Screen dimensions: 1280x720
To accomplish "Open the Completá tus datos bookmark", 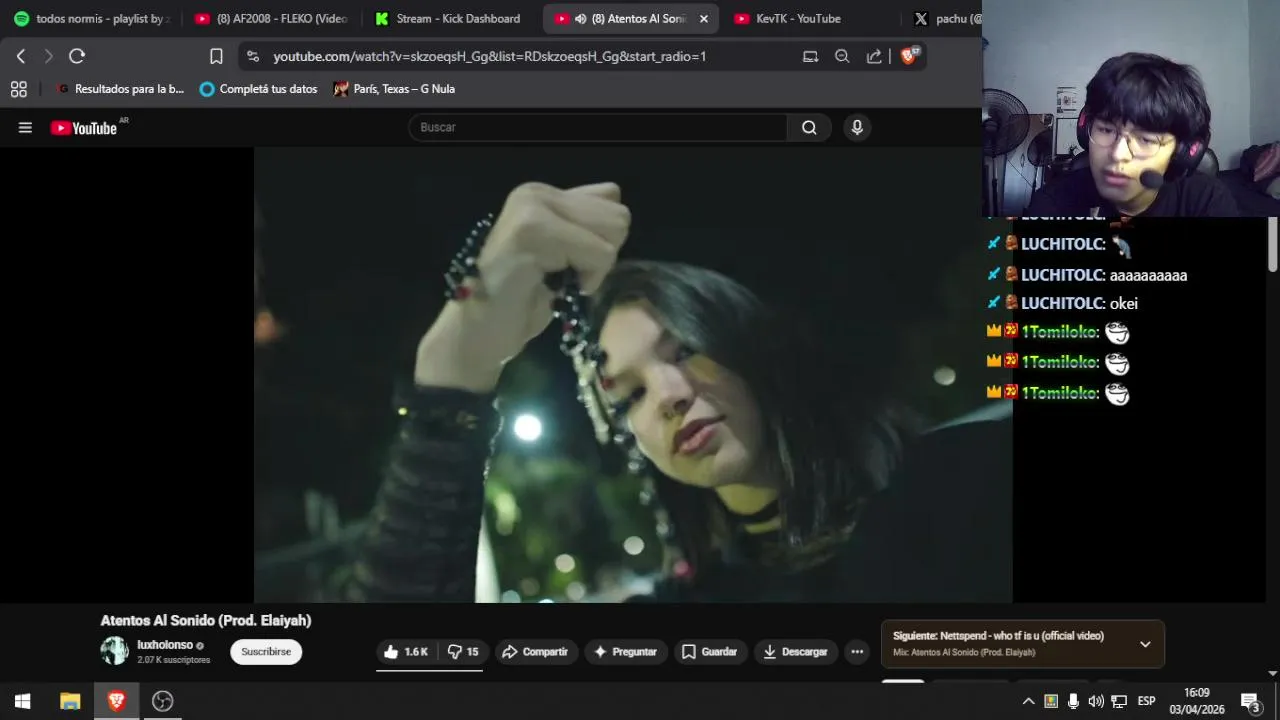I will [x=259, y=89].
